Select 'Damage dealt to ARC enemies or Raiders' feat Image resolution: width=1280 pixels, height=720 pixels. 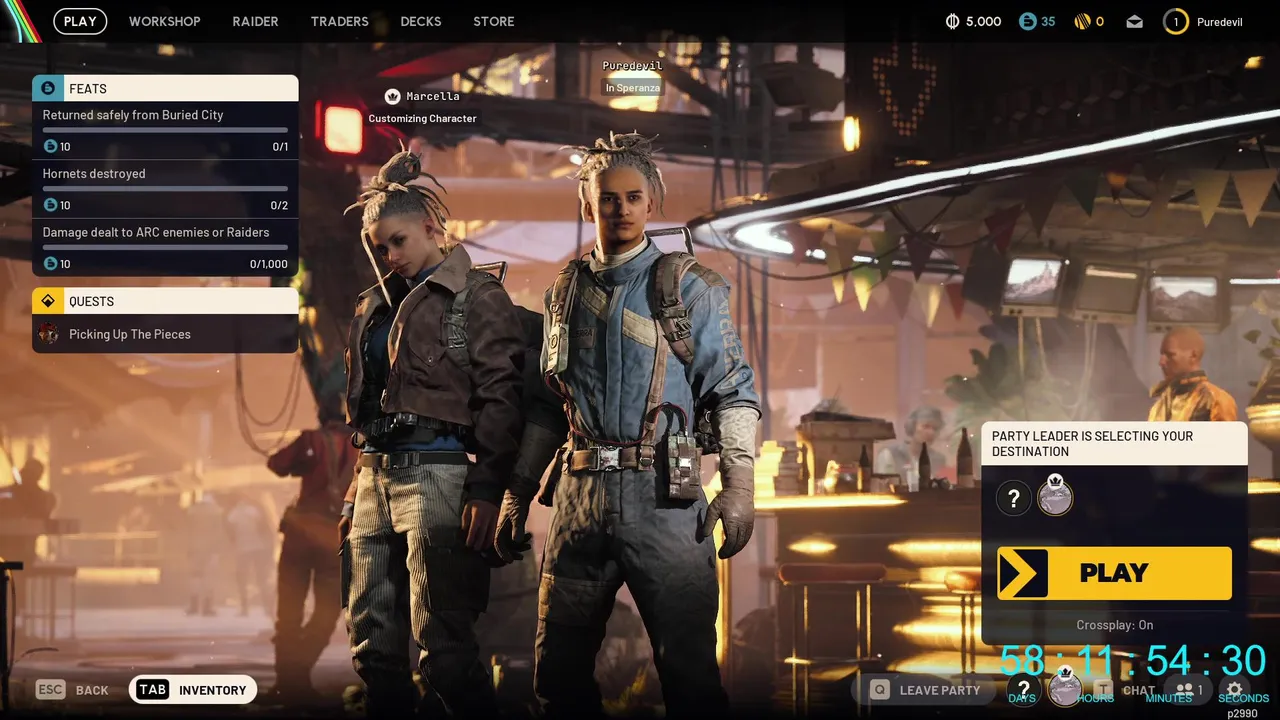(x=165, y=247)
